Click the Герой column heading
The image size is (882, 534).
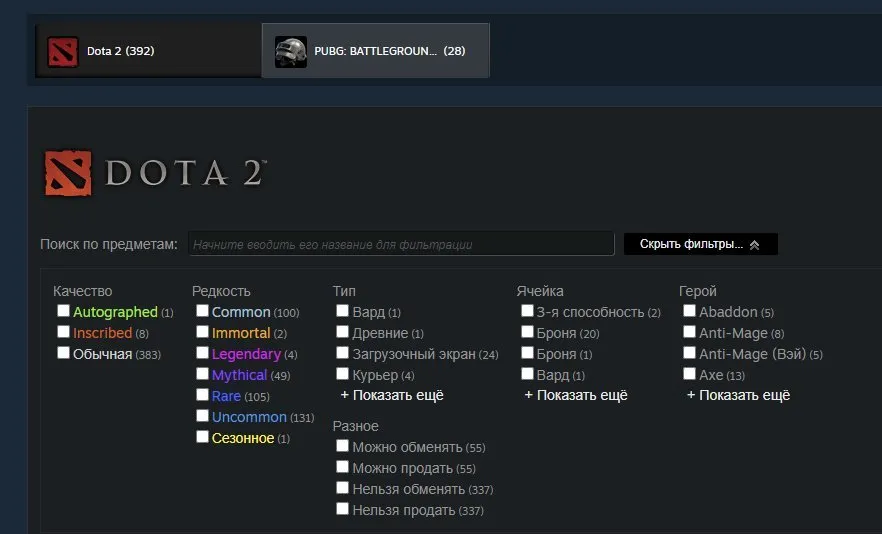[x=698, y=291]
